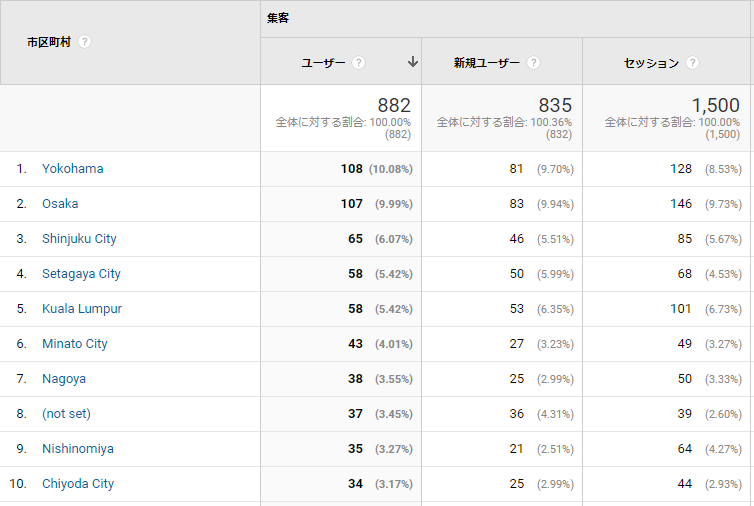This screenshot has height=506, width=754.
Task: Open the Yokohama city link
Action: click(73, 169)
